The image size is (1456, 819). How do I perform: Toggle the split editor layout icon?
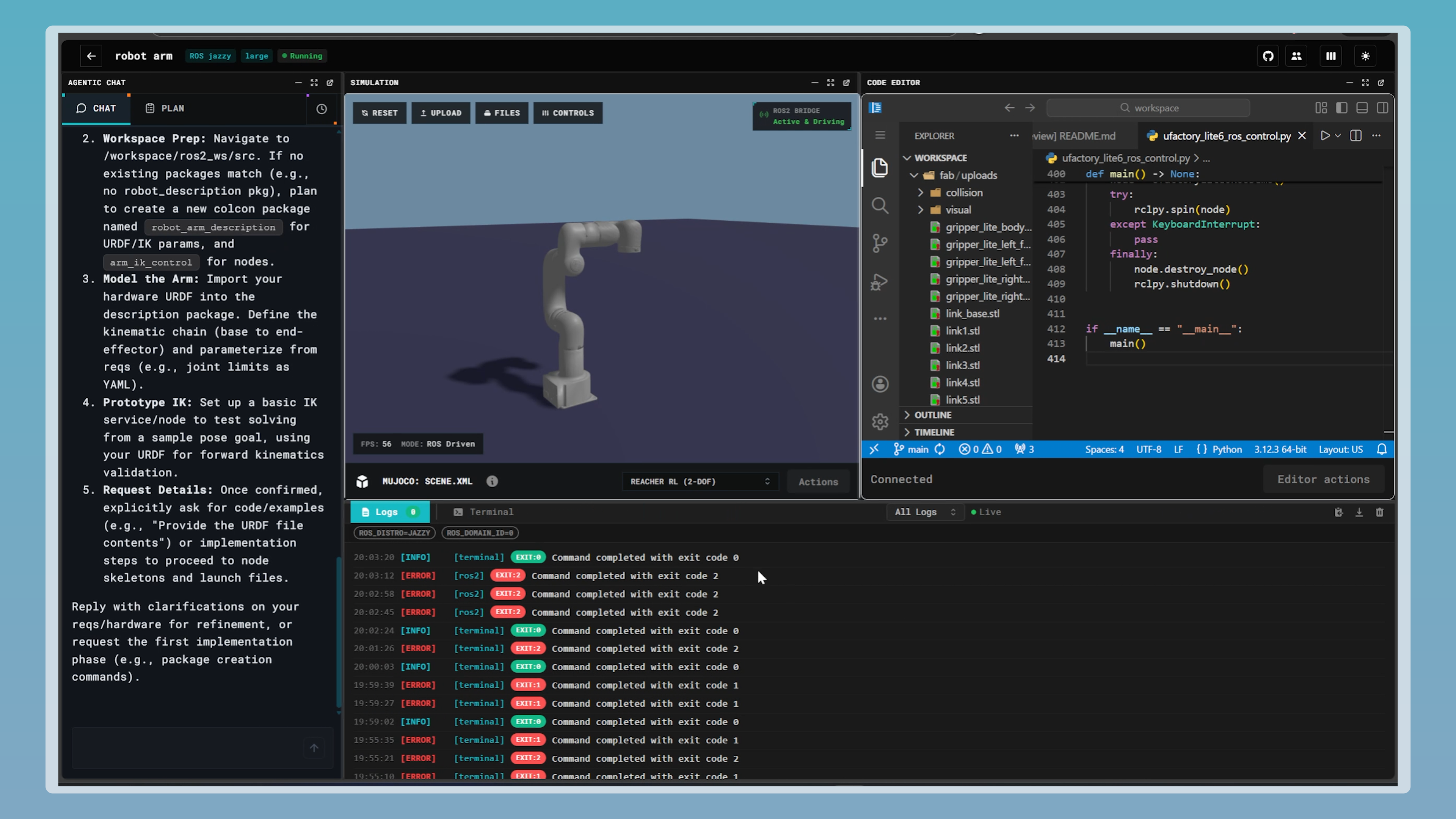1356,136
